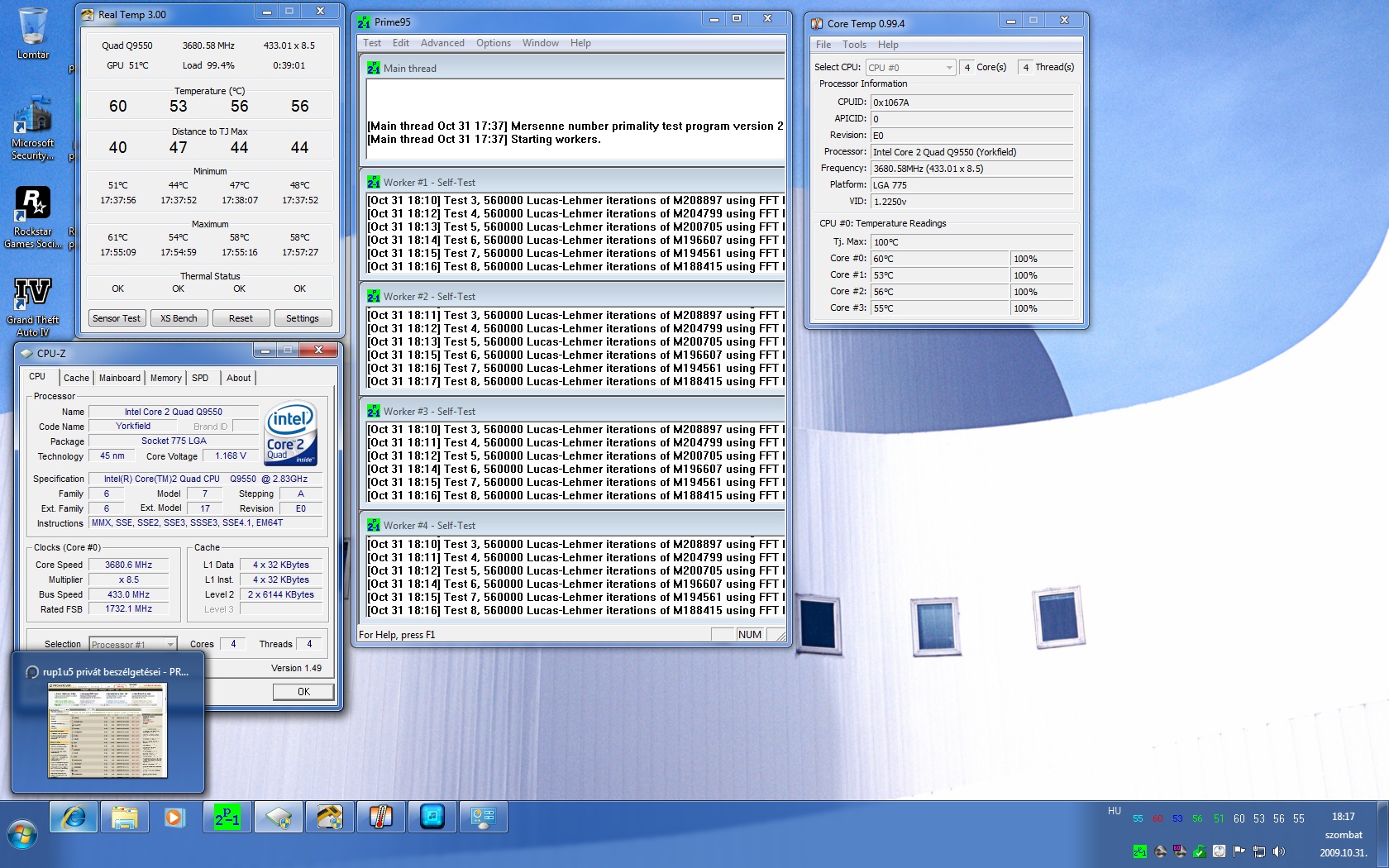
Task: Click the Action Center flag tray icon
Action: (x=1239, y=851)
